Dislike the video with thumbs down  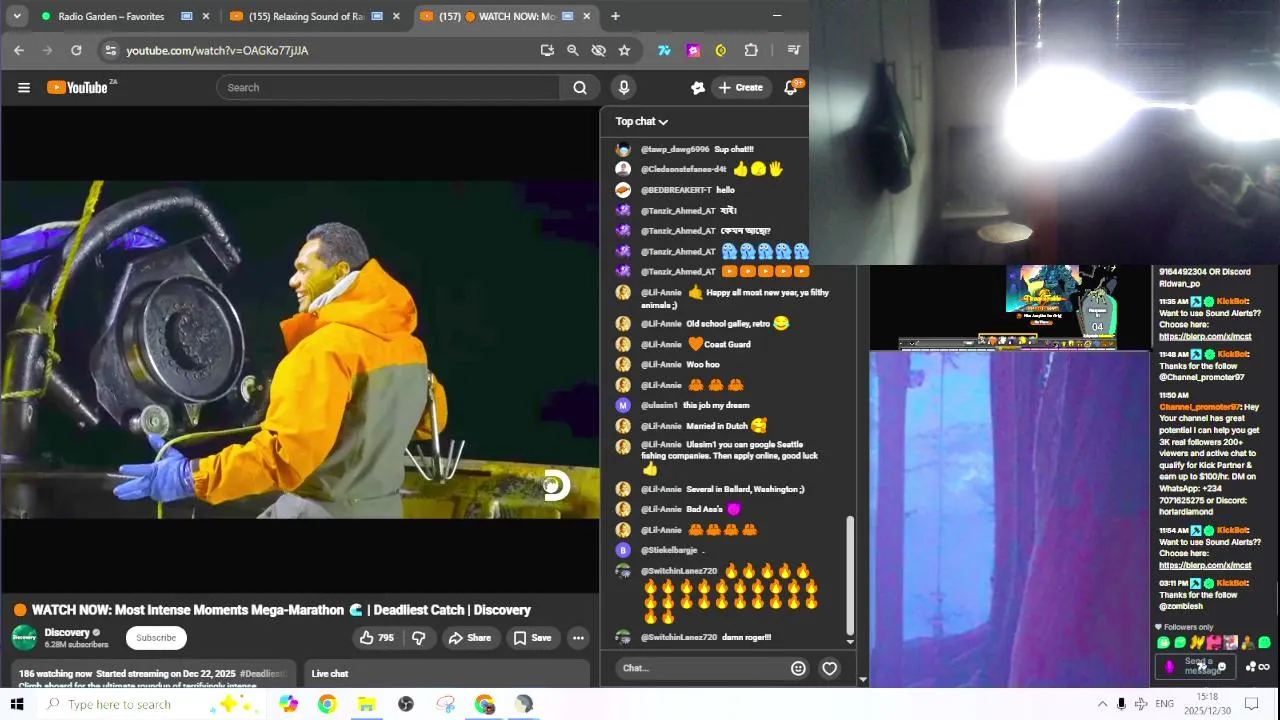tap(419, 638)
